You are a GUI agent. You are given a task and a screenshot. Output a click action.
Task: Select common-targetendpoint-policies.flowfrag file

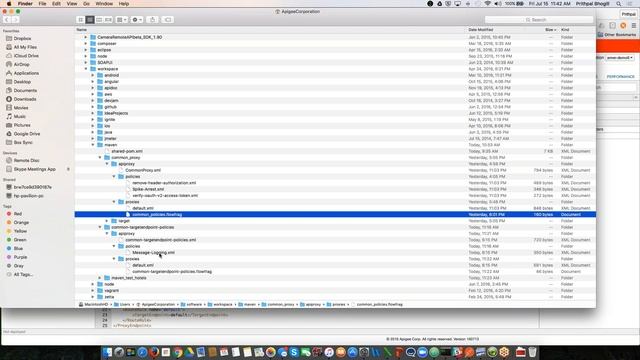(172, 271)
